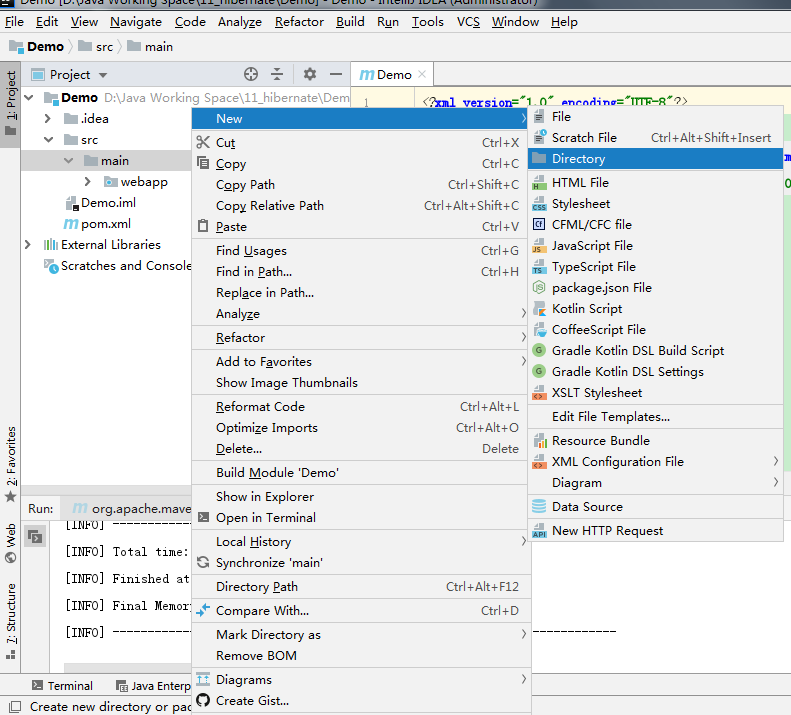This screenshot has width=791, height=715.
Task: Click the package.json File icon
Action: 539,287
